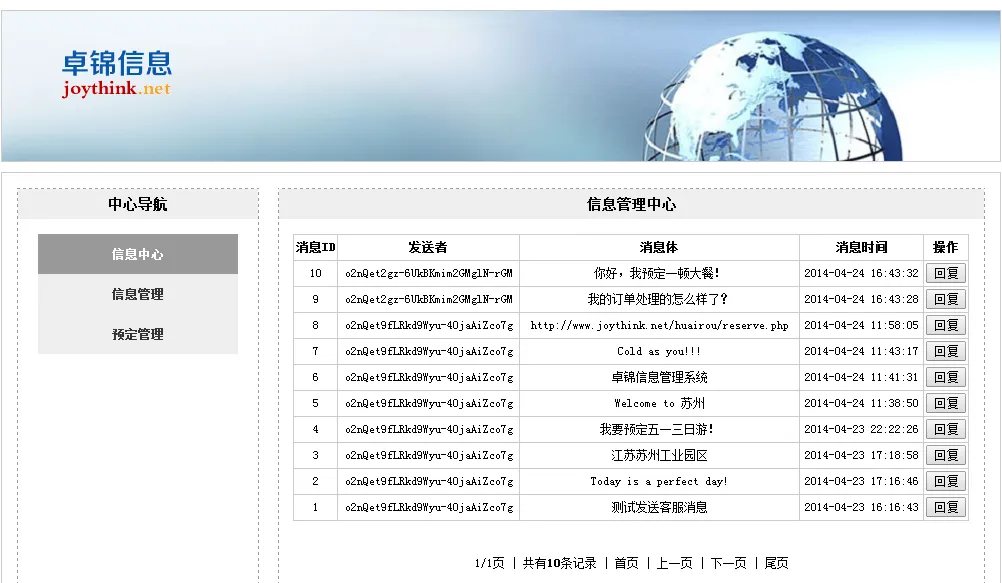Screen dimensions: 1002x583
Task: Select message text 测试发送客服消息
Action: click(x=659, y=508)
